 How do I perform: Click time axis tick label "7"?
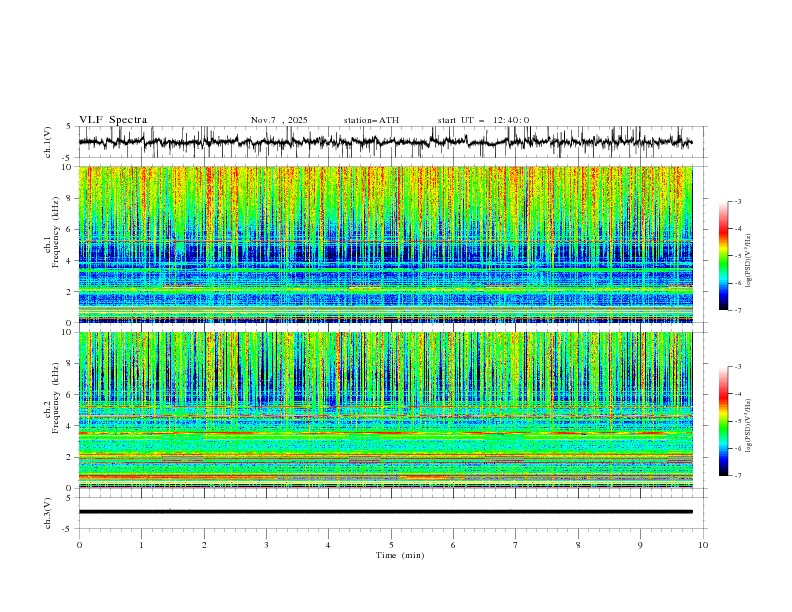pos(516,545)
